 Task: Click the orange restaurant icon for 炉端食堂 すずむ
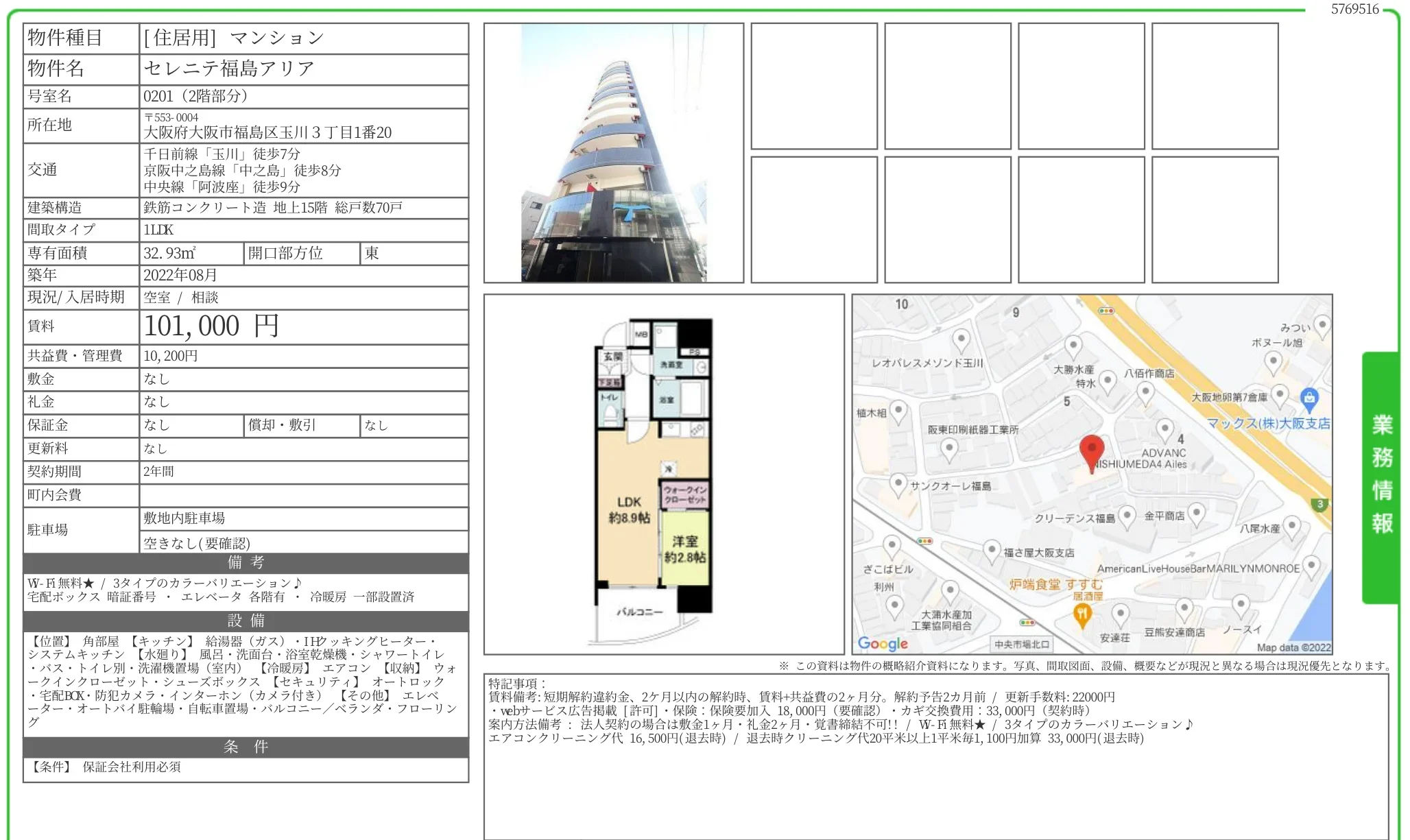coord(1082,614)
